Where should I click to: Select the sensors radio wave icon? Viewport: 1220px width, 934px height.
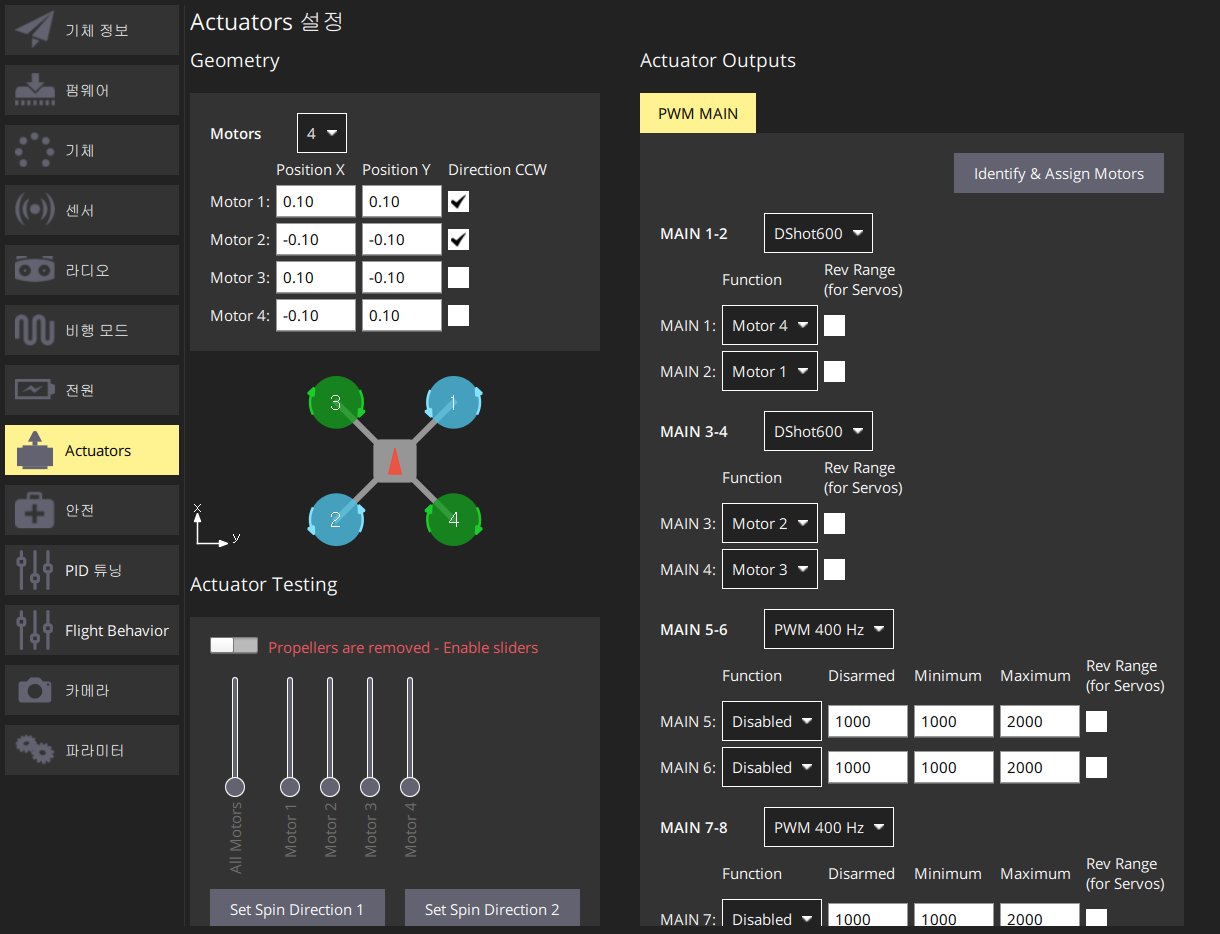pyautogui.click(x=35, y=210)
